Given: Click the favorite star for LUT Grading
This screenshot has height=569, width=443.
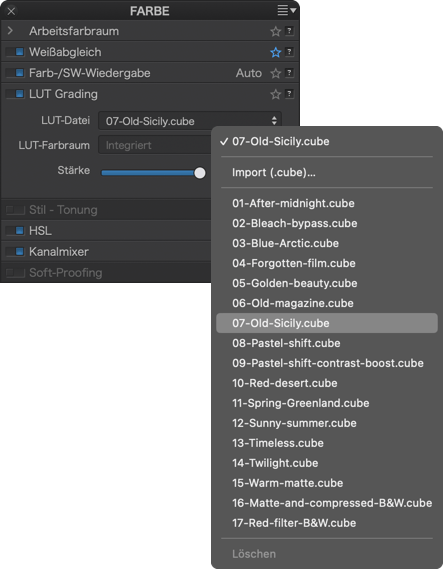Looking at the screenshot, I should pos(276,94).
